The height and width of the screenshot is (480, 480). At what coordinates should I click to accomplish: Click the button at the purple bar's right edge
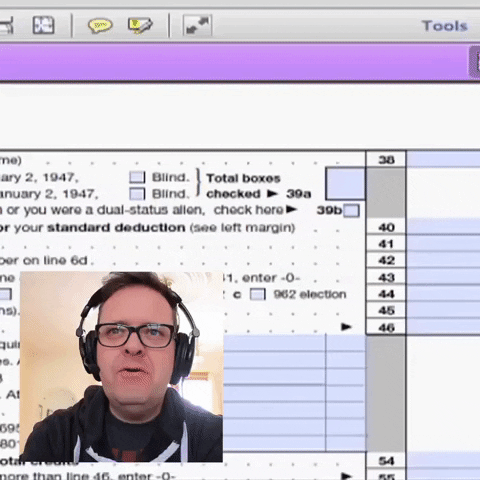[x=475, y=63]
